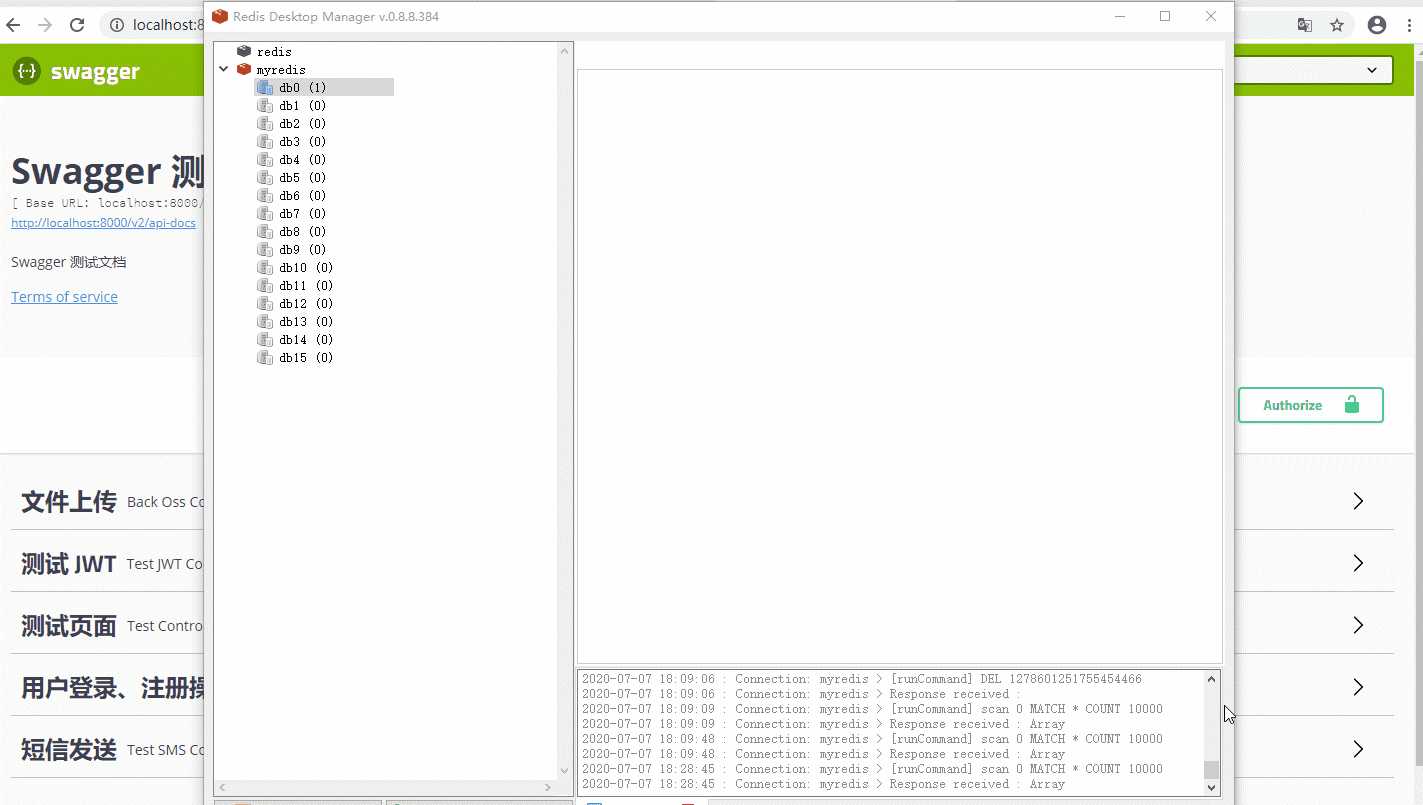Select the redis connection icon
This screenshot has height=805, width=1423.
[244, 51]
